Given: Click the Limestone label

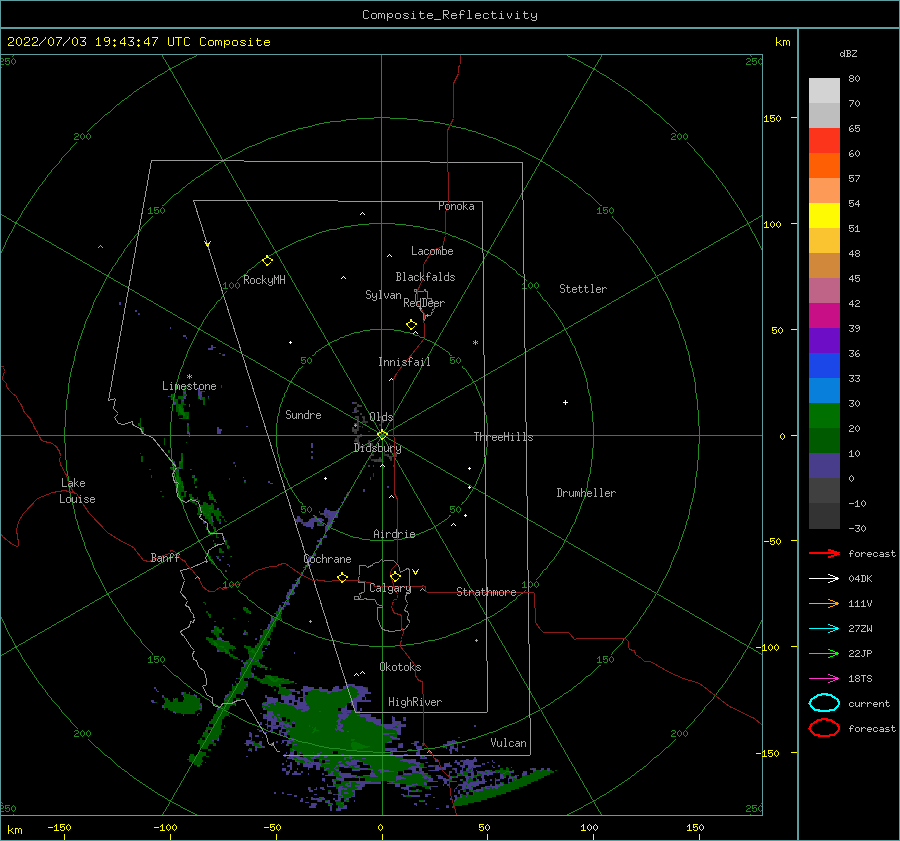Looking at the screenshot, I should [x=189, y=386].
